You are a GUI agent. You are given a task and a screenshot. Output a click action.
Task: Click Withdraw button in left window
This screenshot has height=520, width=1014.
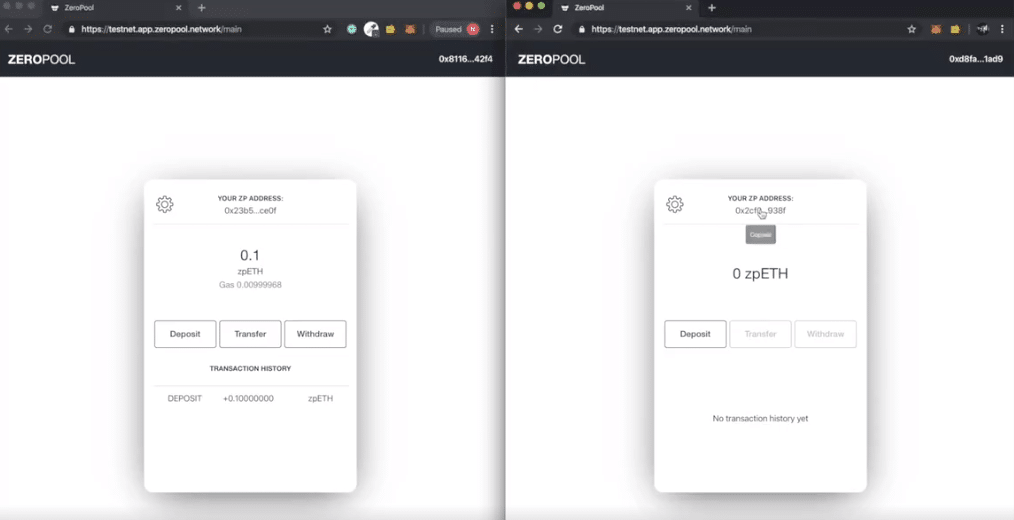click(315, 334)
